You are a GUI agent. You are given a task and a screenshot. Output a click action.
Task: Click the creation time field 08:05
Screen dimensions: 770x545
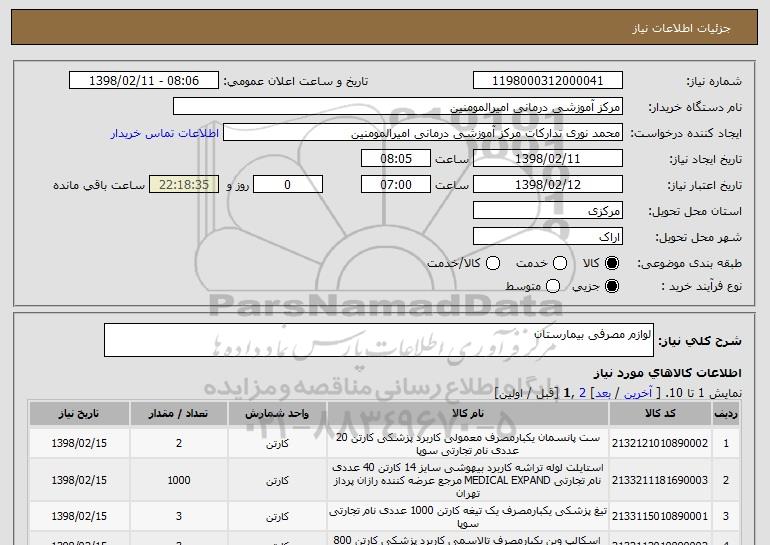(396, 159)
